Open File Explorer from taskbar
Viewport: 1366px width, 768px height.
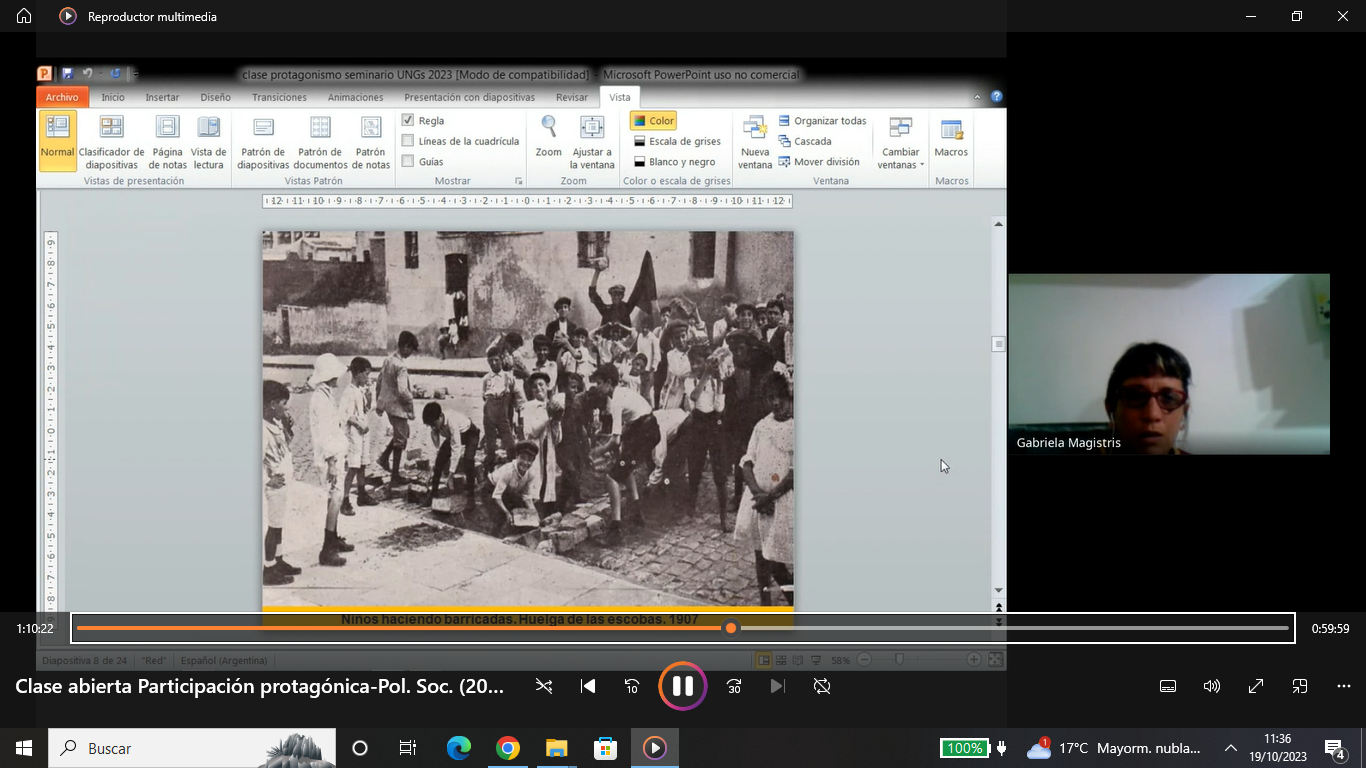click(x=557, y=748)
